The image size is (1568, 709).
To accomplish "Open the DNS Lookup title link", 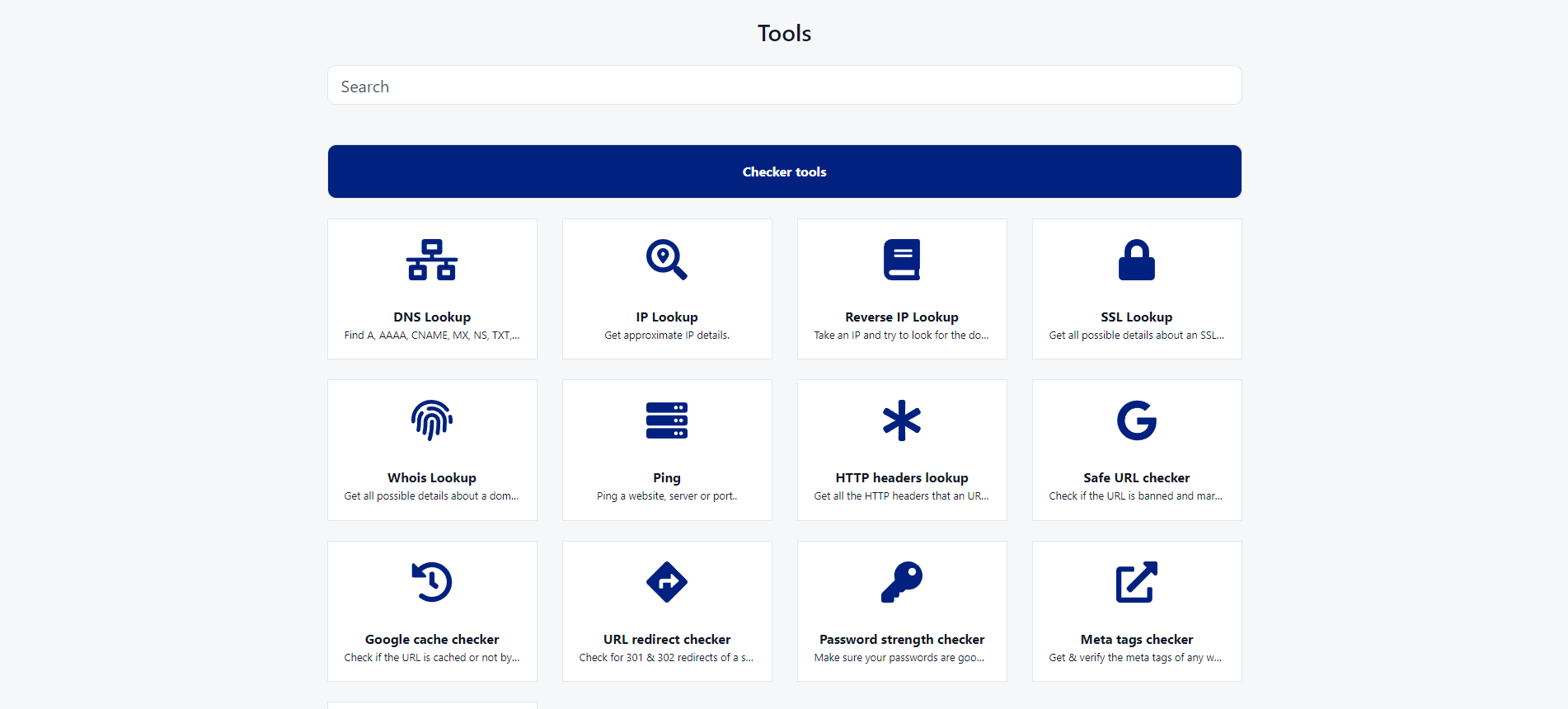I will [x=432, y=317].
